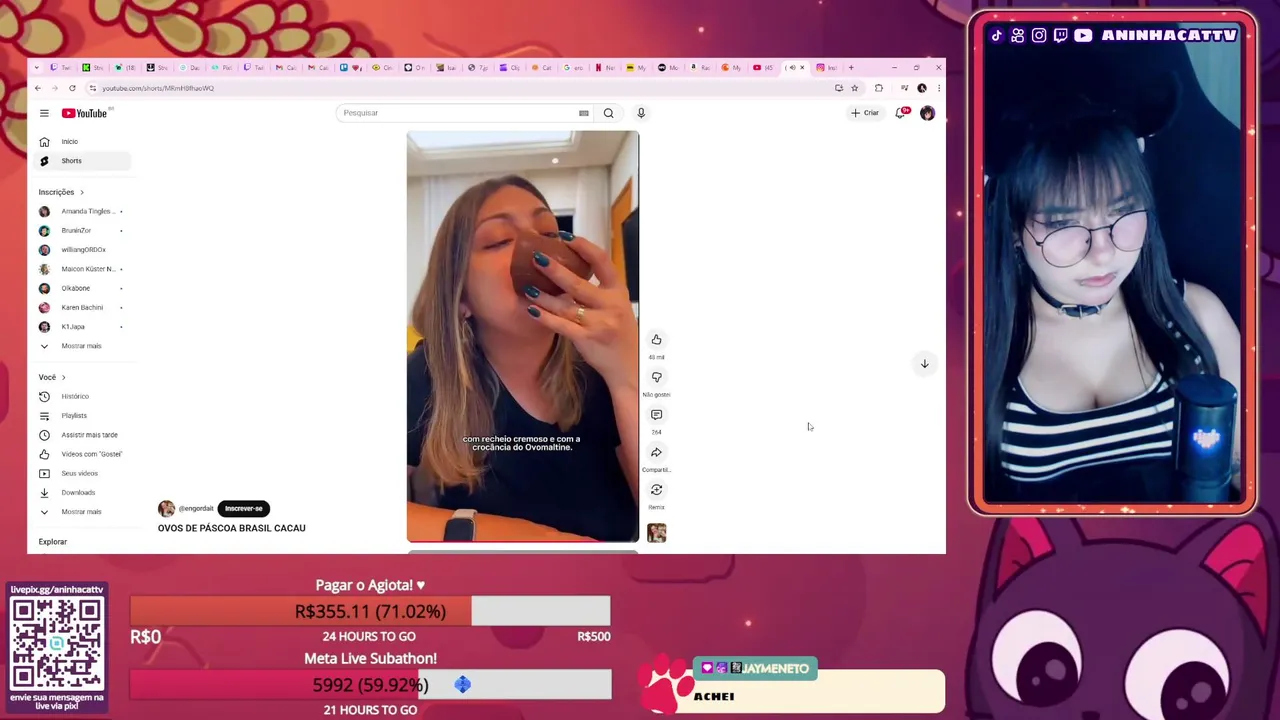Go to next Short down arrow
The width and height of the screenshot is (1280, 720).
[x=924, y=364]
